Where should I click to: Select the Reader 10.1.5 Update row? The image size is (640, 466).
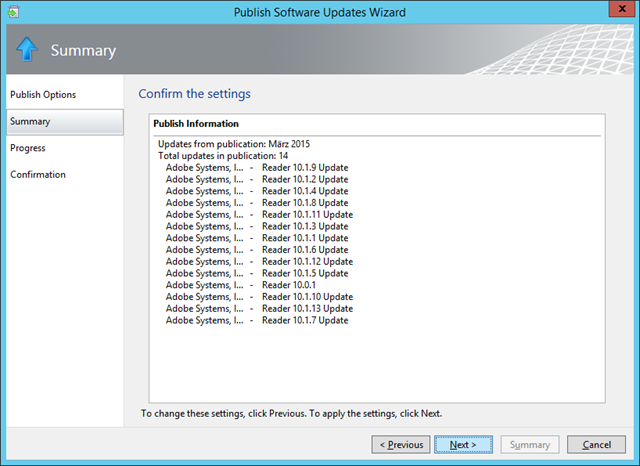[257, 273]
